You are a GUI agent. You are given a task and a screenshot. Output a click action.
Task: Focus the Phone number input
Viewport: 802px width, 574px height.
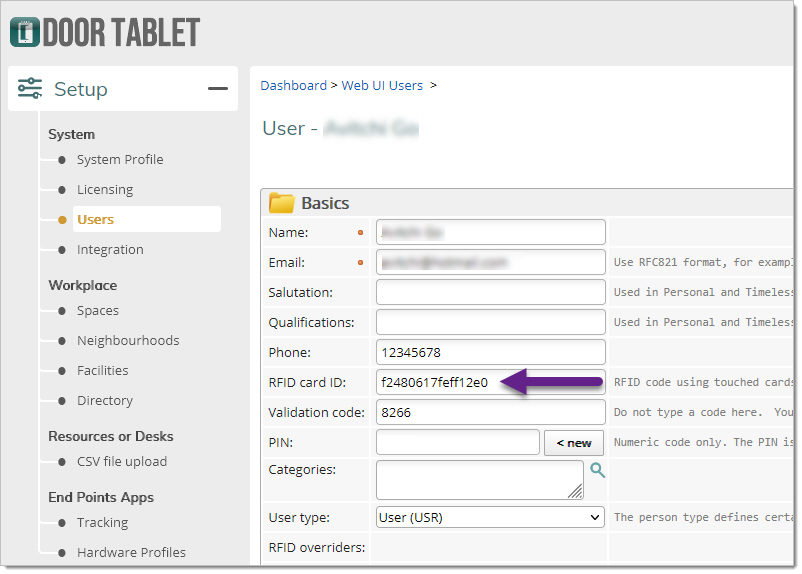point(490,352)
